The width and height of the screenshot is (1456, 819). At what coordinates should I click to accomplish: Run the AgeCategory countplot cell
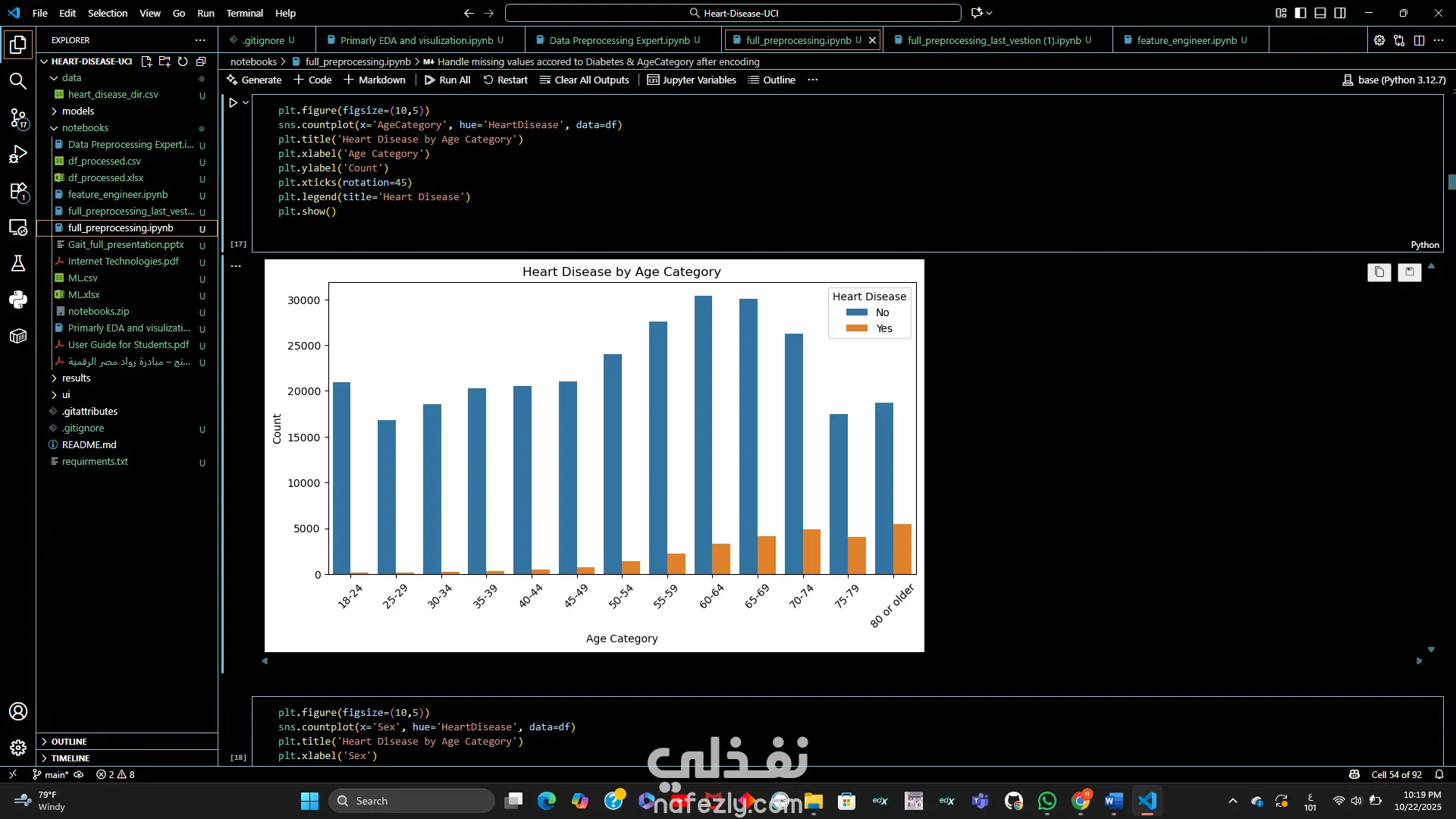(x=234, y=102)
